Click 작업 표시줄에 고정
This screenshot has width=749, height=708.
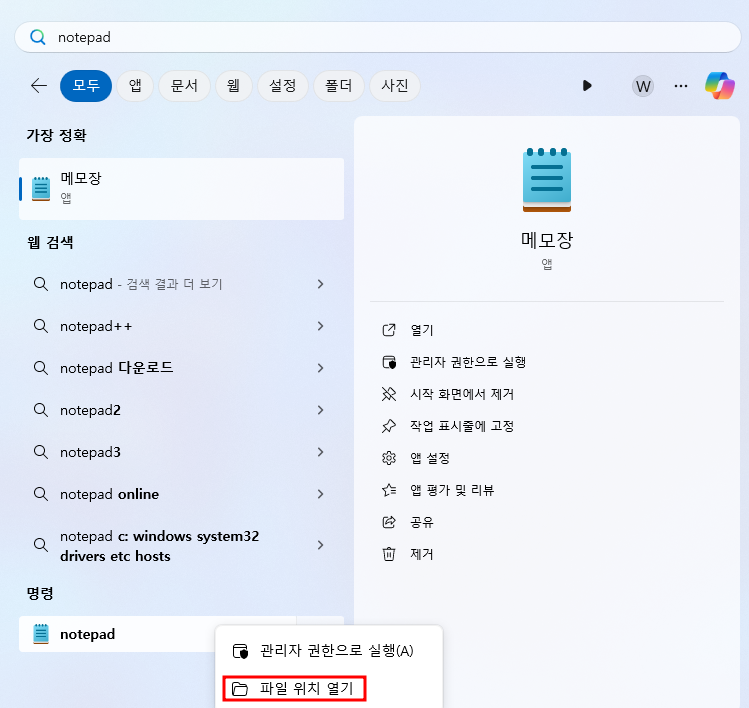pos(462,426)
